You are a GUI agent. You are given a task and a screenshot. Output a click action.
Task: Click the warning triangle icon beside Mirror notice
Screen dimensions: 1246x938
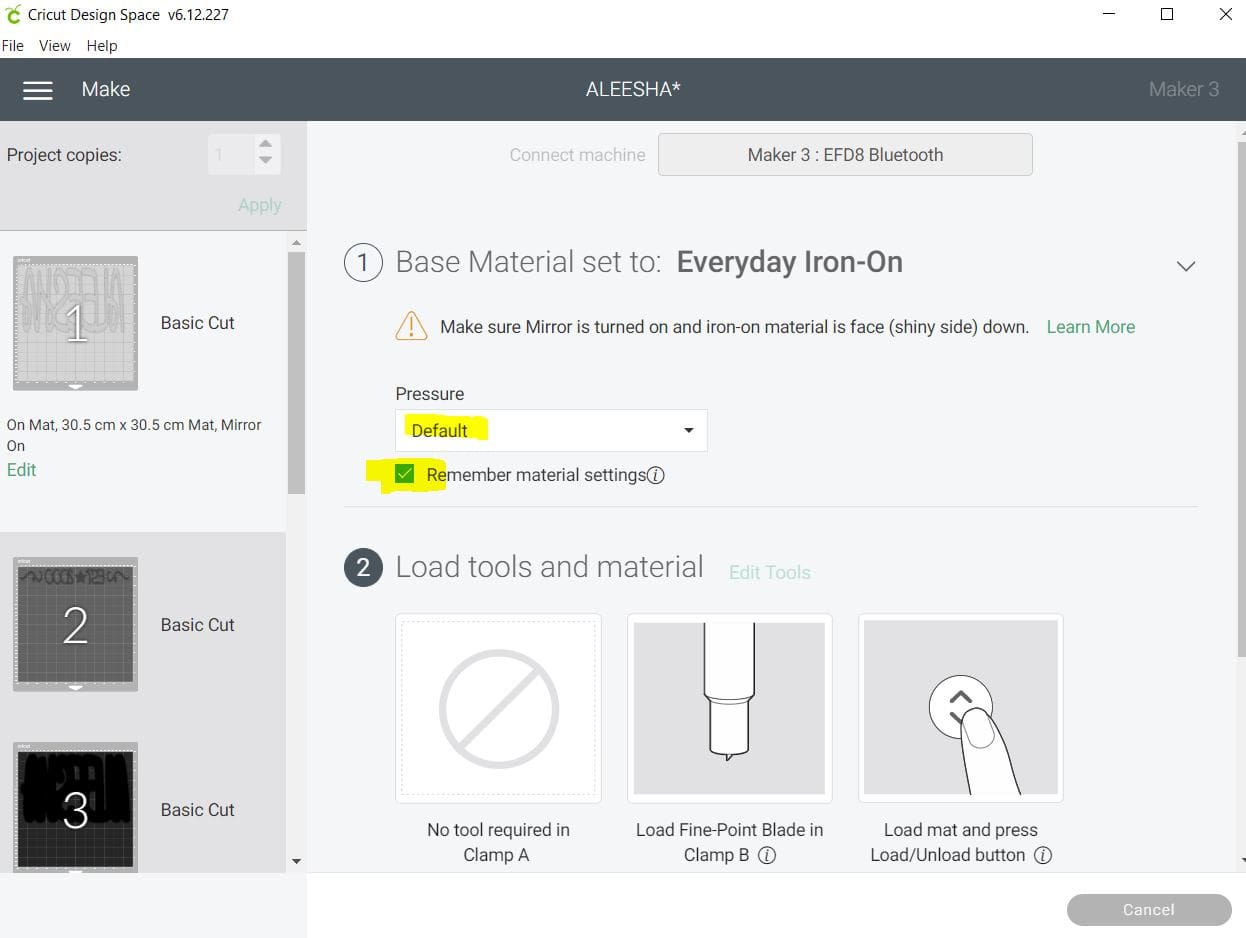(x=411, y=326)
